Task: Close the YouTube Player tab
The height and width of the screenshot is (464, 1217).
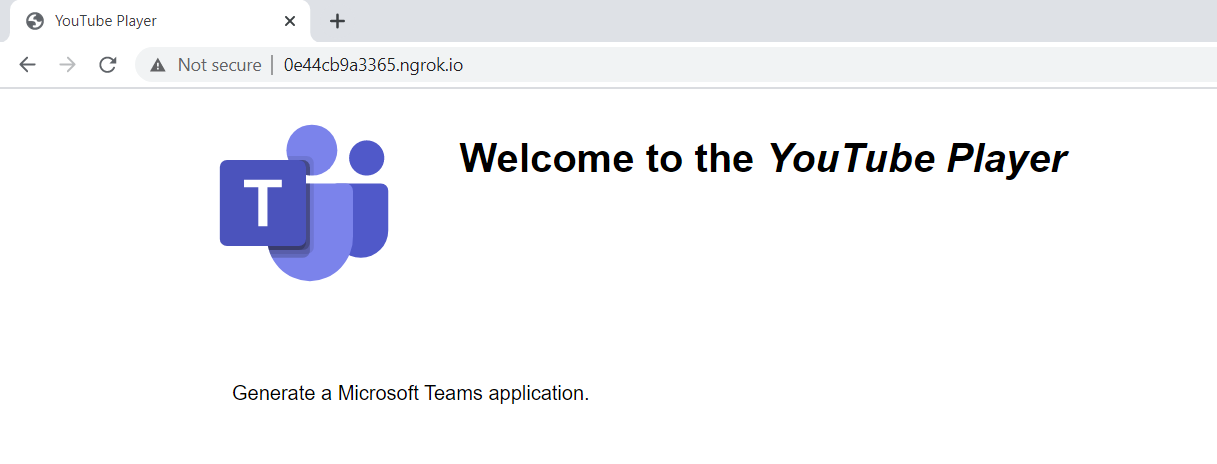Action: pos(290,21)
